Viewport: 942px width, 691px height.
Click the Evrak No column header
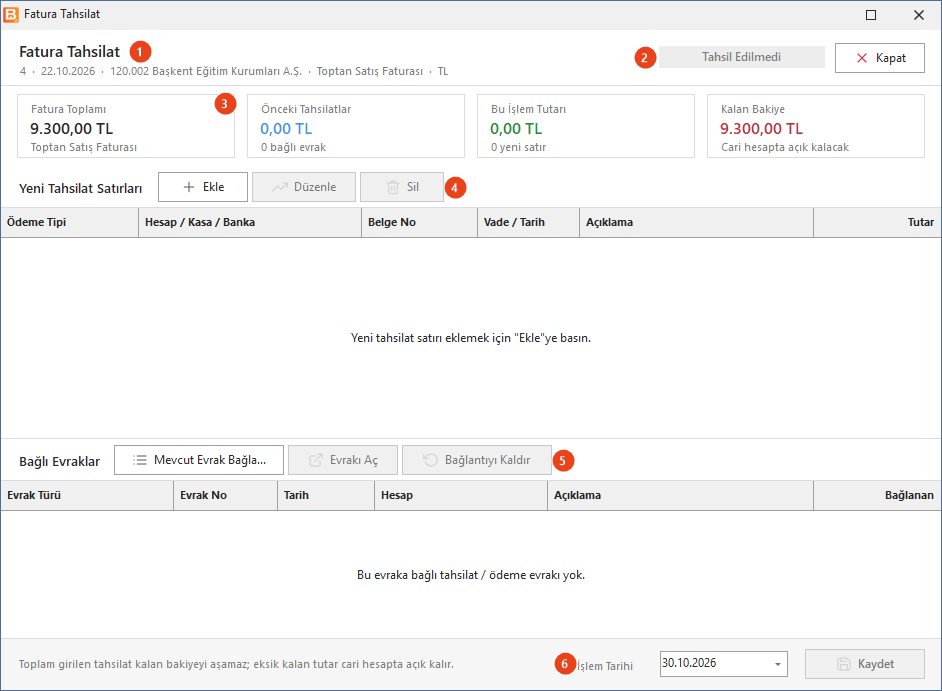(x=225, y=496)
